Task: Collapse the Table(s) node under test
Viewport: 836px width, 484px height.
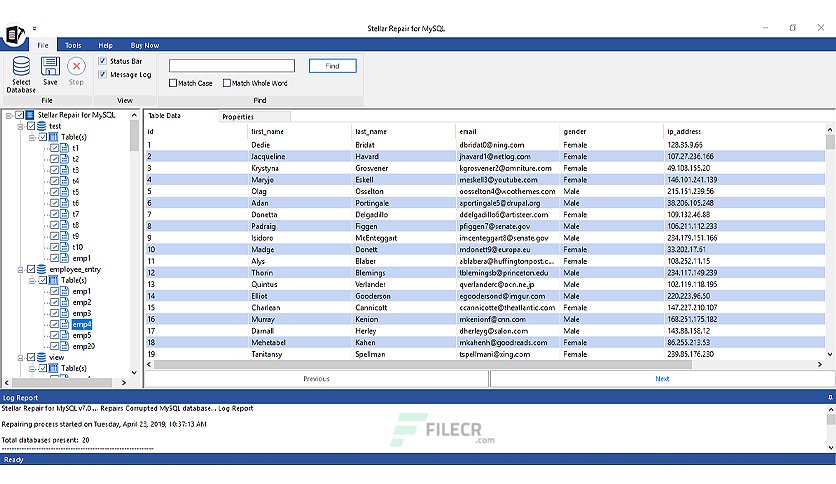Action: [32, 137]
